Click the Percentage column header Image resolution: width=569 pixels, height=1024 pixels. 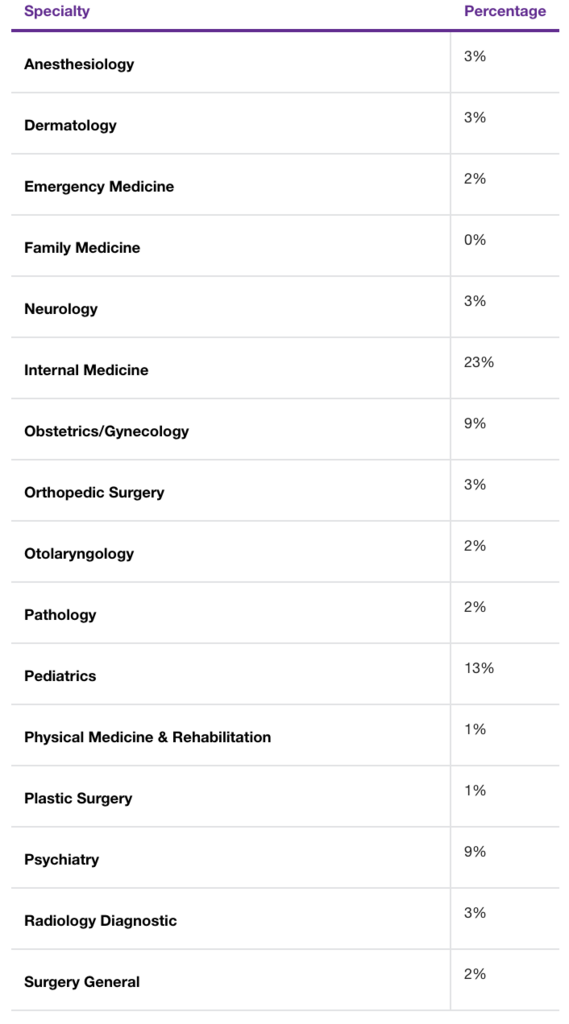pyautogui.click(x=505, y=11)
